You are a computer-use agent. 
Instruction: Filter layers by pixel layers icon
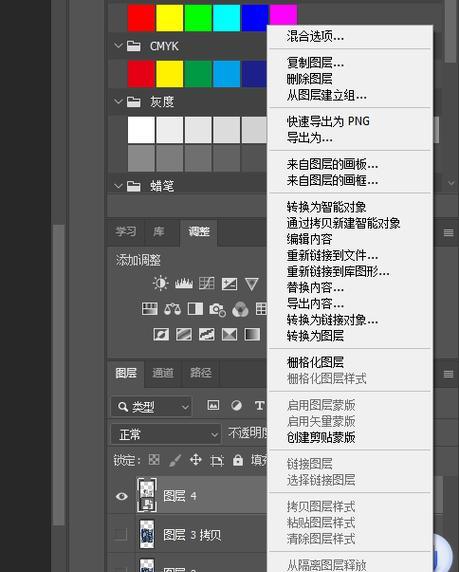pos(213,405)
